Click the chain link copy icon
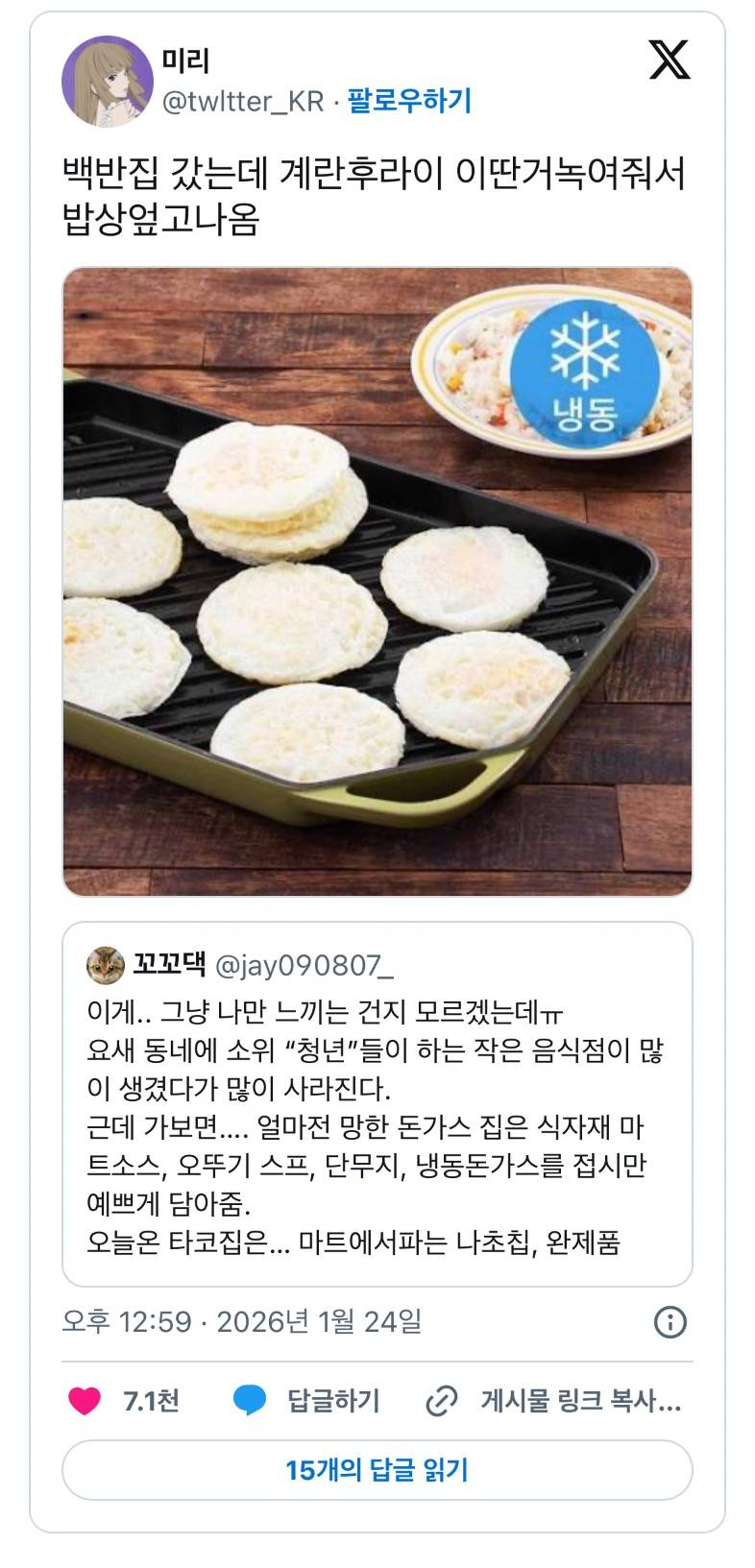 (441, 1402)
